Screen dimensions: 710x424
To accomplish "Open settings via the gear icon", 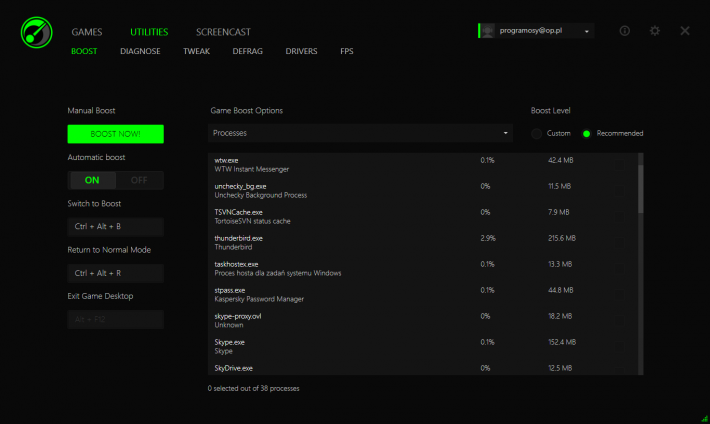I will [655, 31].
